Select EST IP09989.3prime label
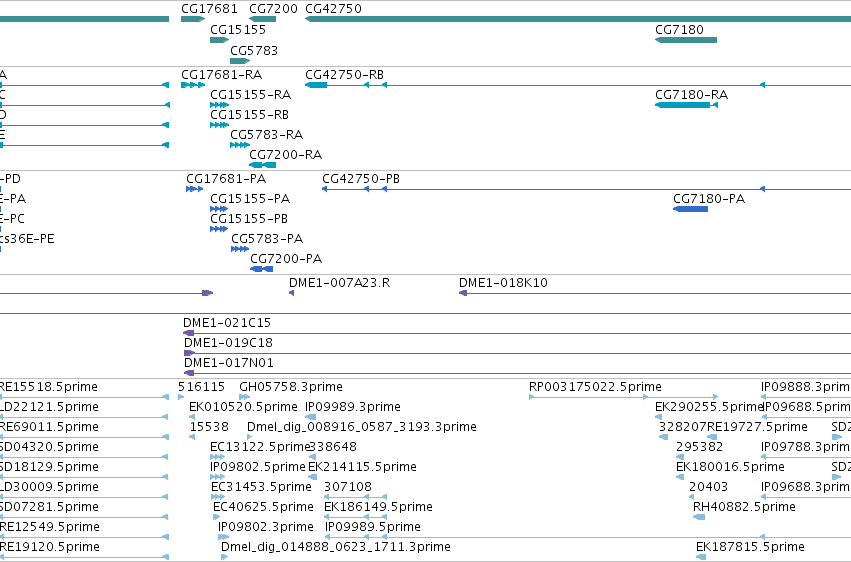 tap(353, 407)
